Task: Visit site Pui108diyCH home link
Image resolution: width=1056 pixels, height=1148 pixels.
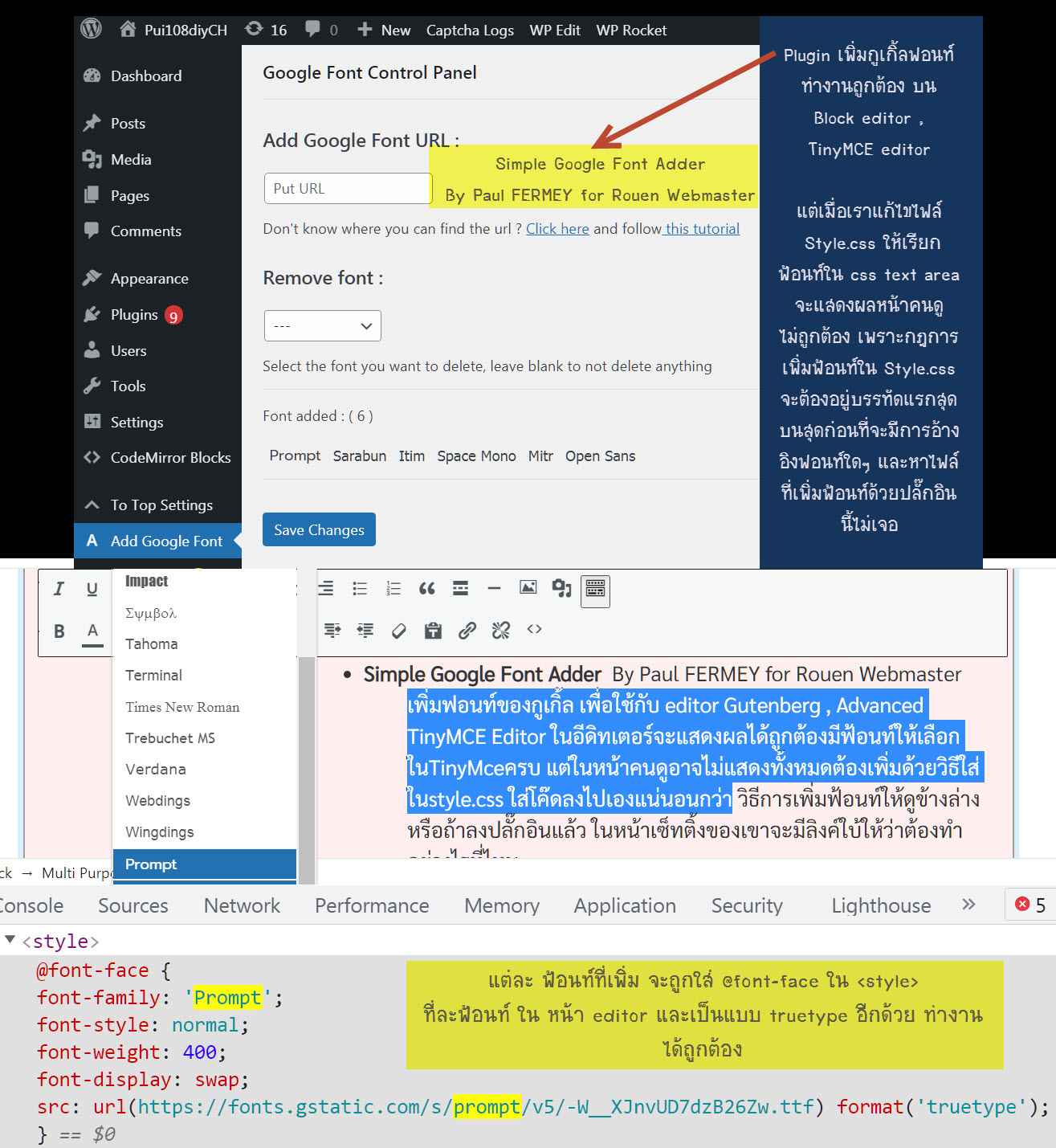Action: pyautogui.click(x=173, y=30)
